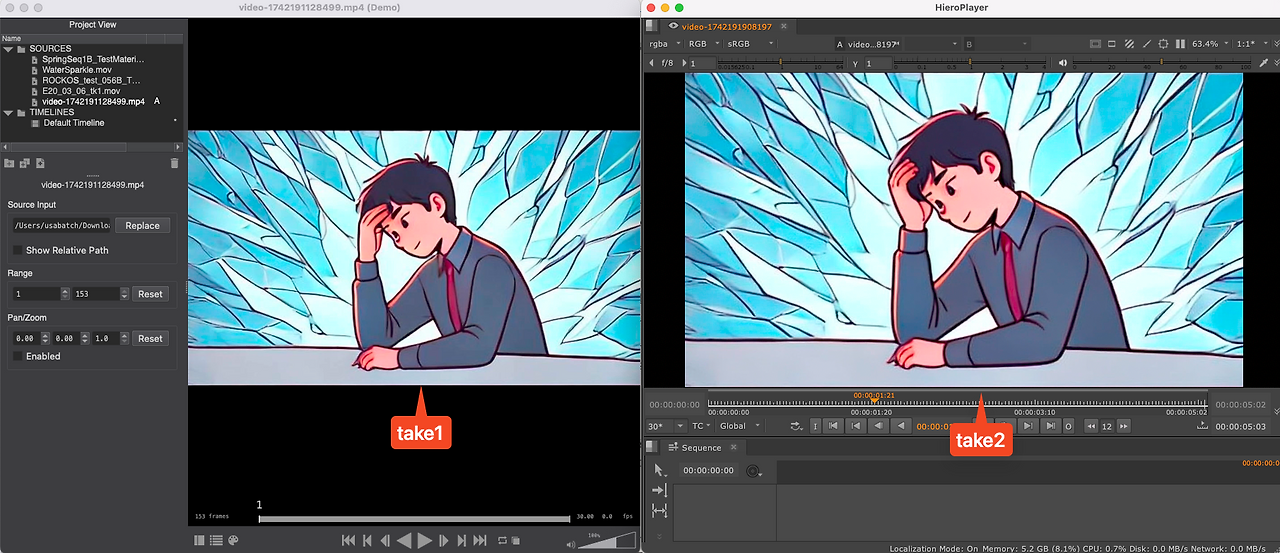
Task: Reset the Pan/Zoom values
Action: pyautogui.click(x=150, y=338)
